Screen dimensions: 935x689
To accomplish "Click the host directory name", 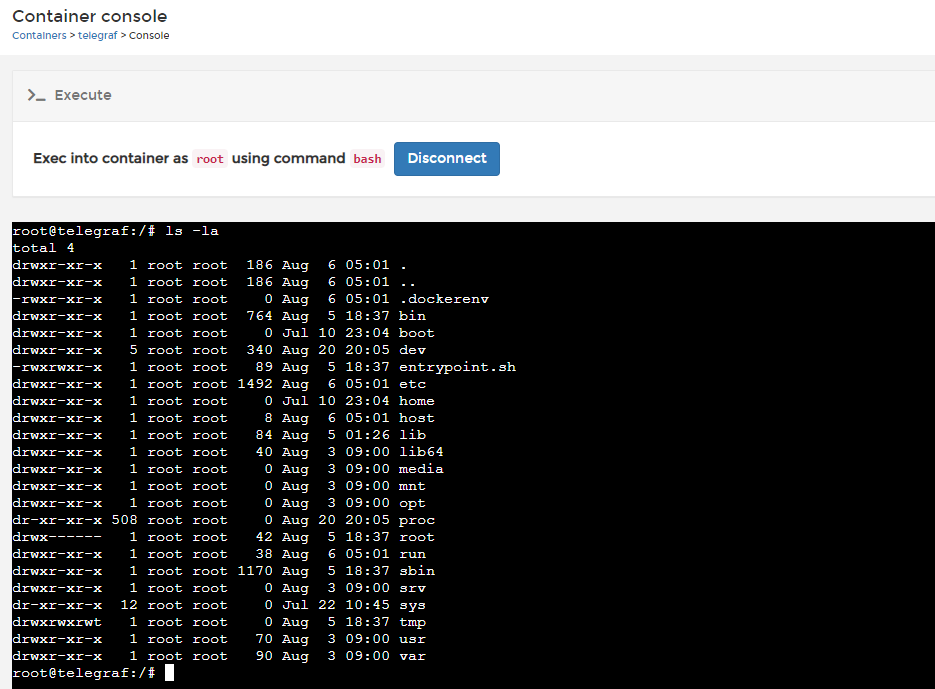I will [417, 418].
